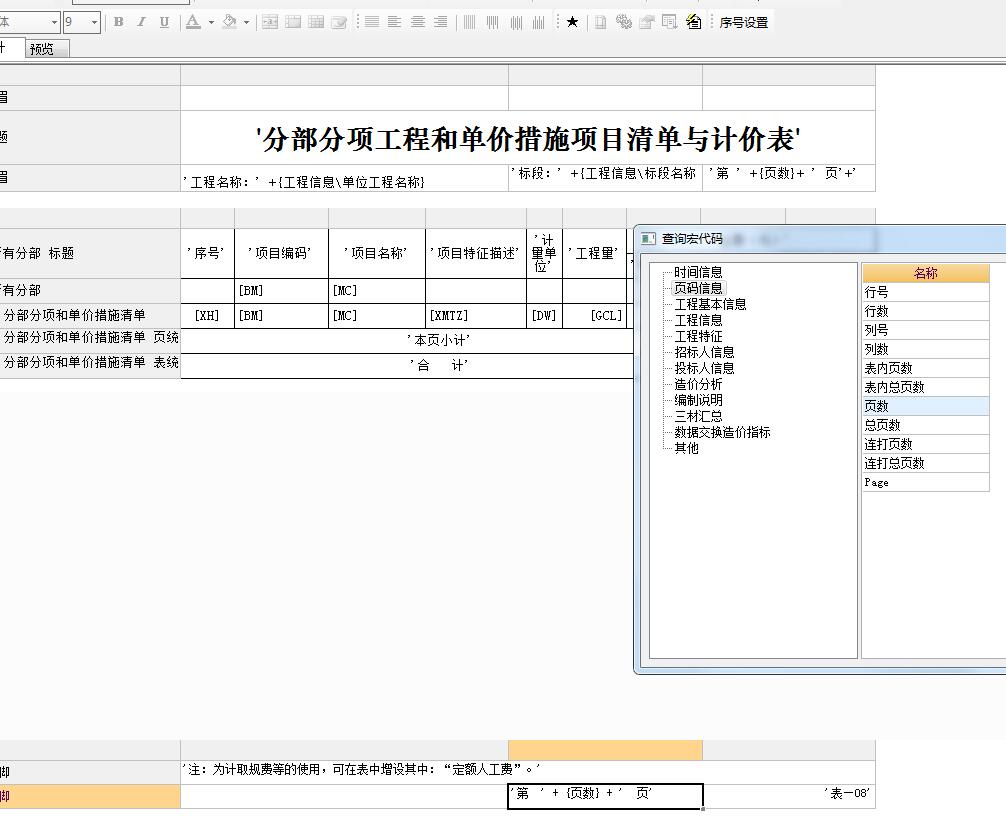Image resolution: width=1006 pixels, height=825 pixels.
Task: Toggle italic formatting
Action: coord(141,22)
